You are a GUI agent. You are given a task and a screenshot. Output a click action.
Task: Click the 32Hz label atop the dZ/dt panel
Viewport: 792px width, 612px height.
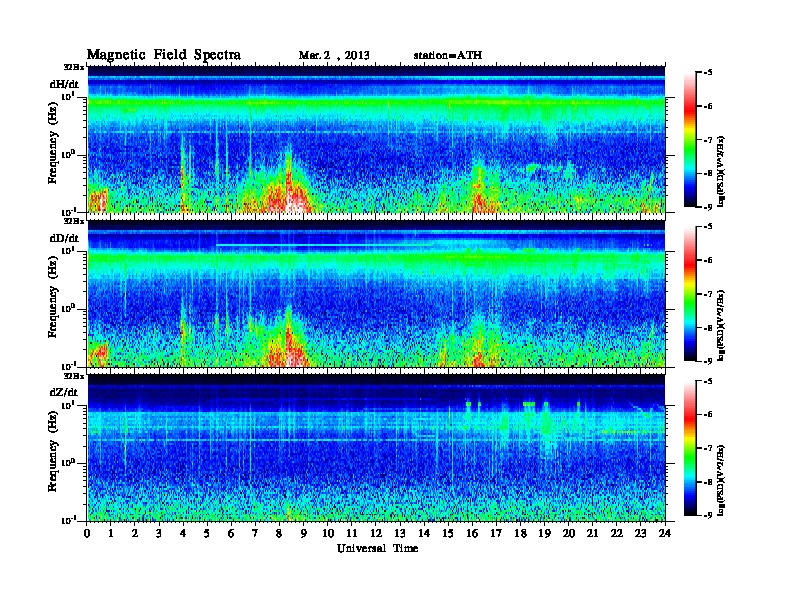point(74,376)
